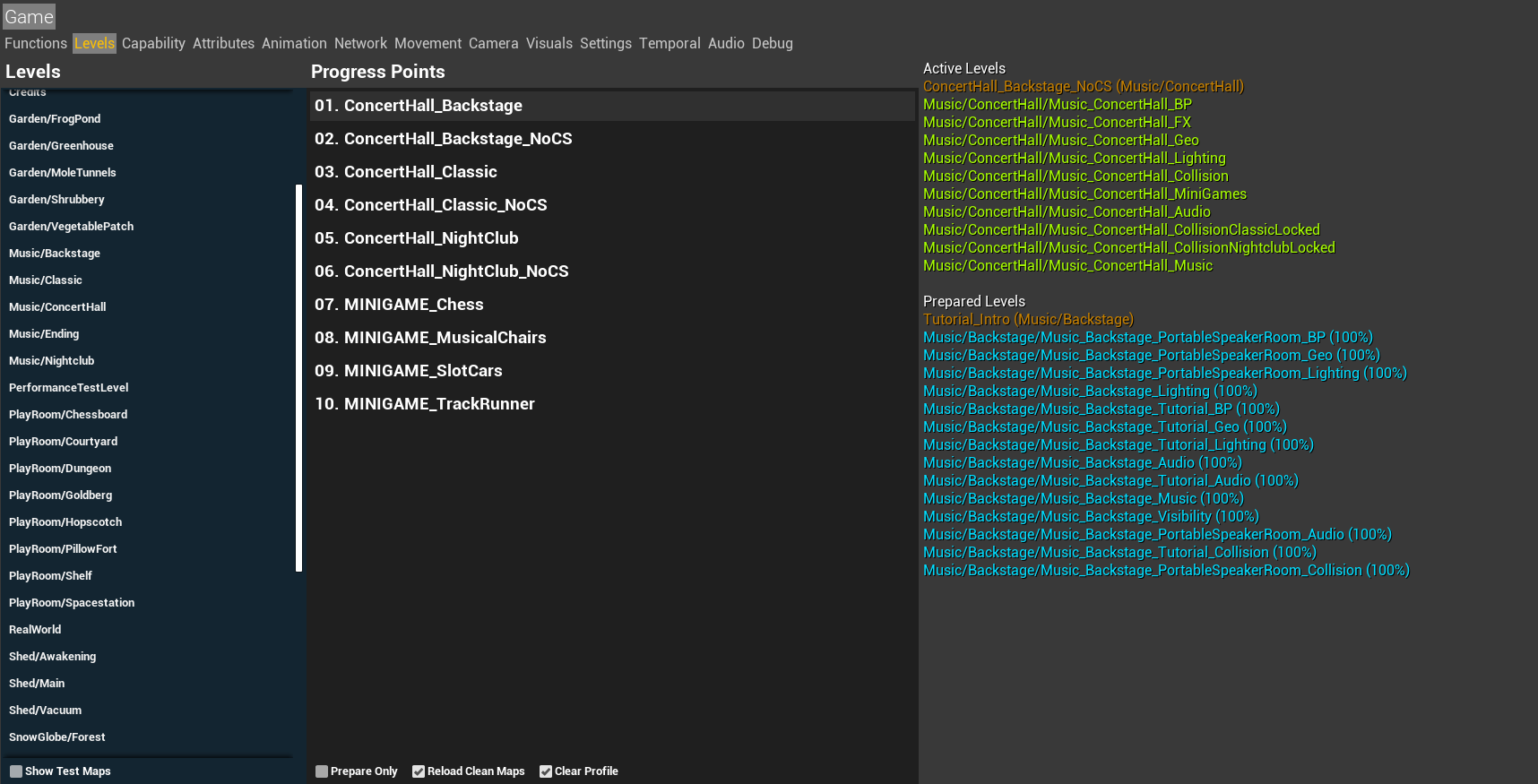Launch 10. MINIGAME_TrackRunner progress point
Screen dimensions: 1538x784
click(612, 404)
